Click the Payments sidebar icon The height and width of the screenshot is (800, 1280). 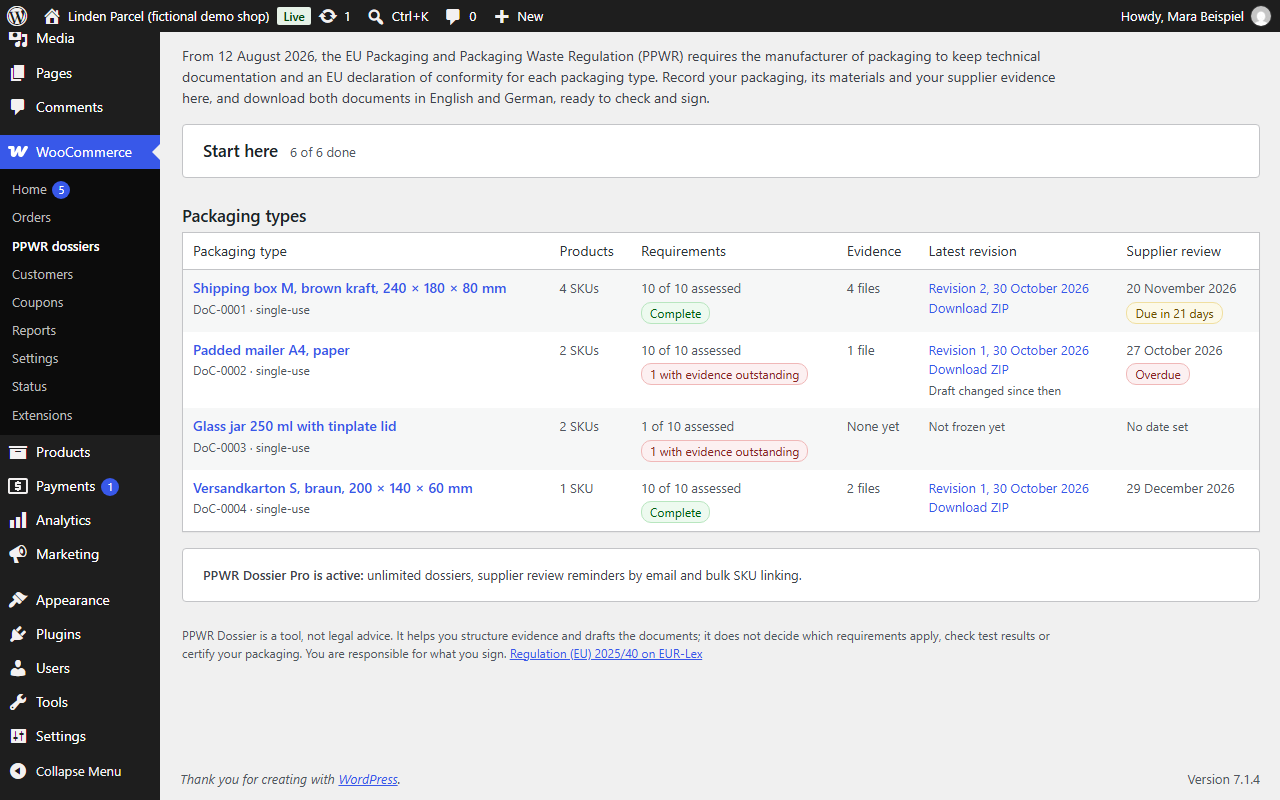click(x=18, y=486)
